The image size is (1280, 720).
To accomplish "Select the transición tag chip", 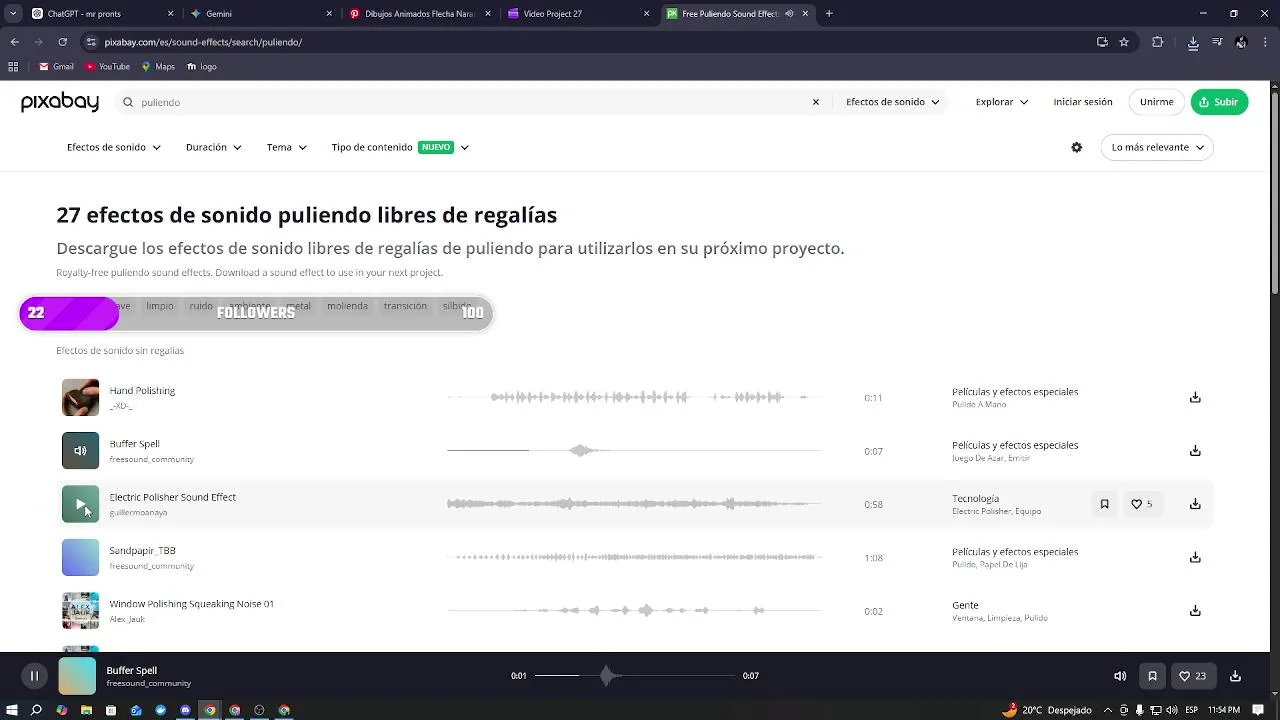I will click(x=405, y=306).
